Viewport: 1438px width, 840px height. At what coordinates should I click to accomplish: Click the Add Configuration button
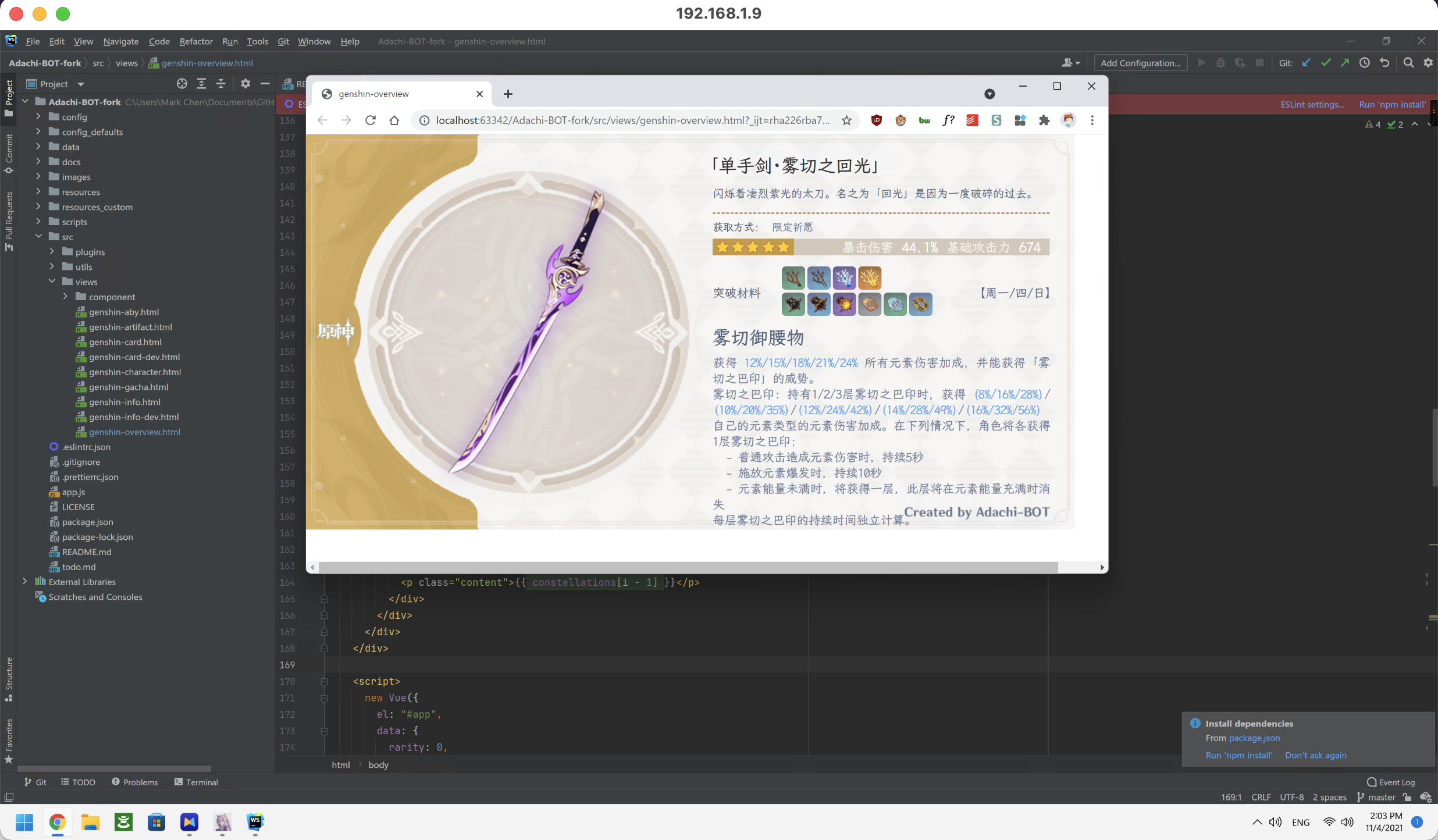click(1140, 62)
